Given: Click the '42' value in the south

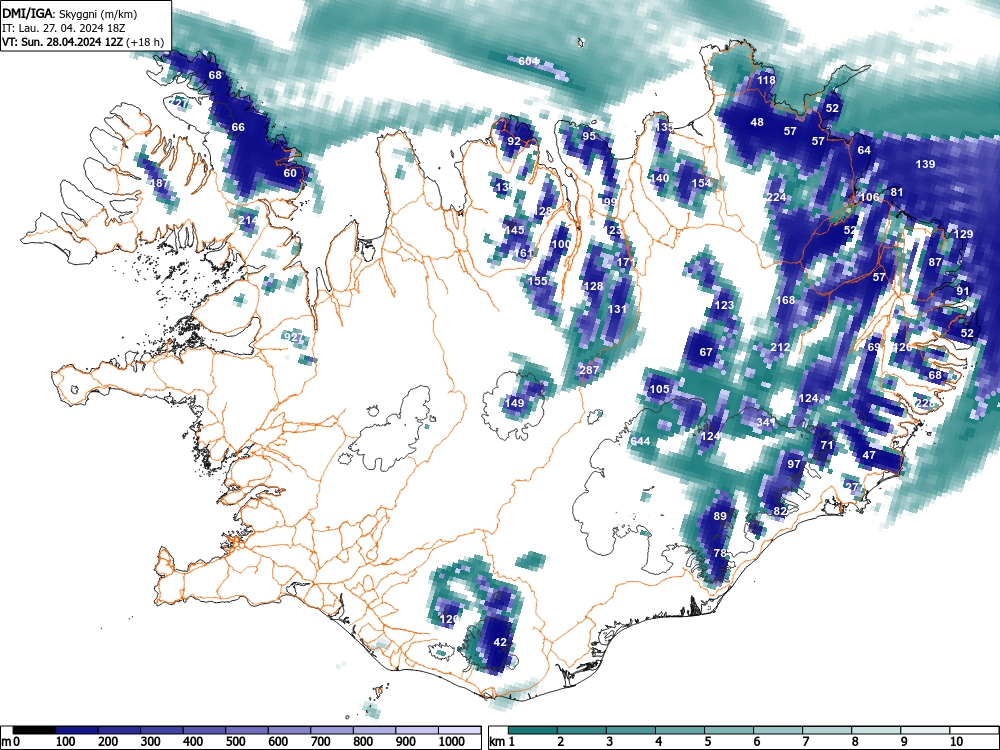Looking at the screenshot, I should click(500, 642).
